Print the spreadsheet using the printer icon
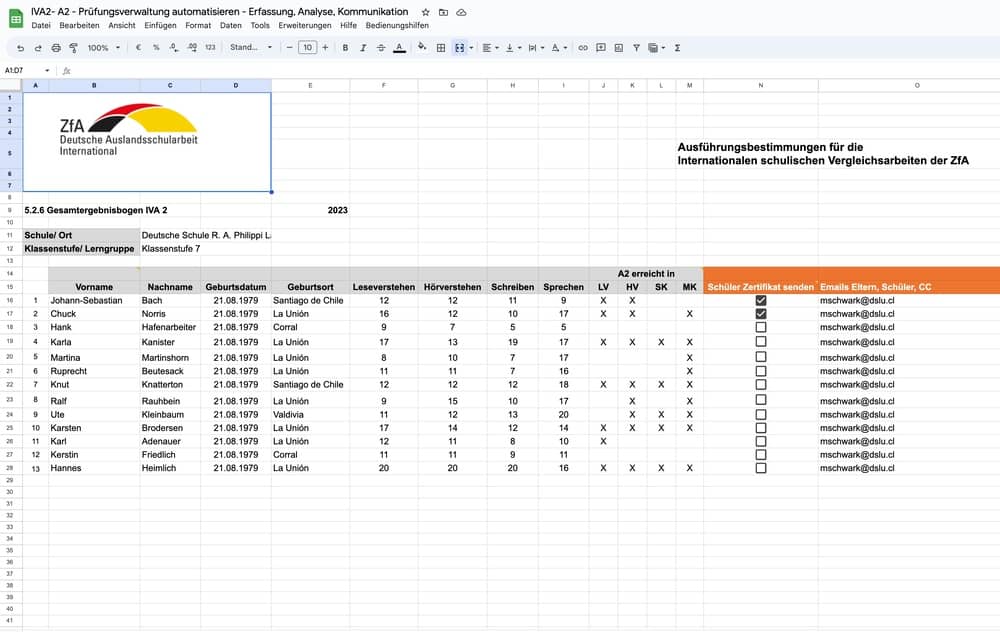The height and width of the screenshot is (632, 1000). pyautogui.click(x=55, y=47)
